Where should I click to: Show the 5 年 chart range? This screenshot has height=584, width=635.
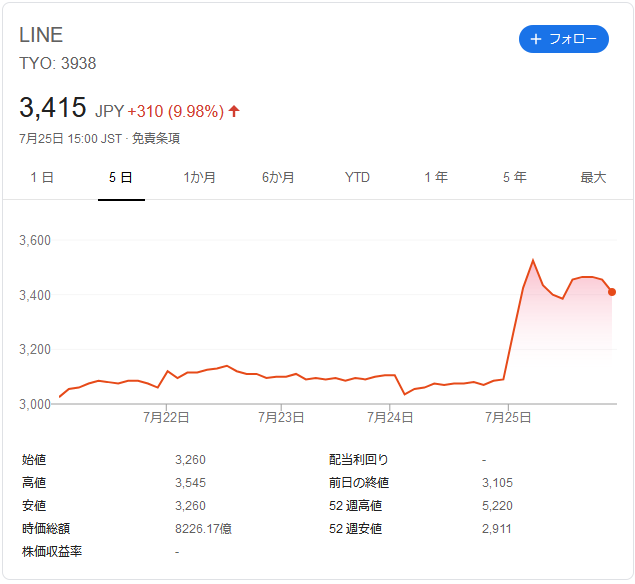tap(515, 177)
